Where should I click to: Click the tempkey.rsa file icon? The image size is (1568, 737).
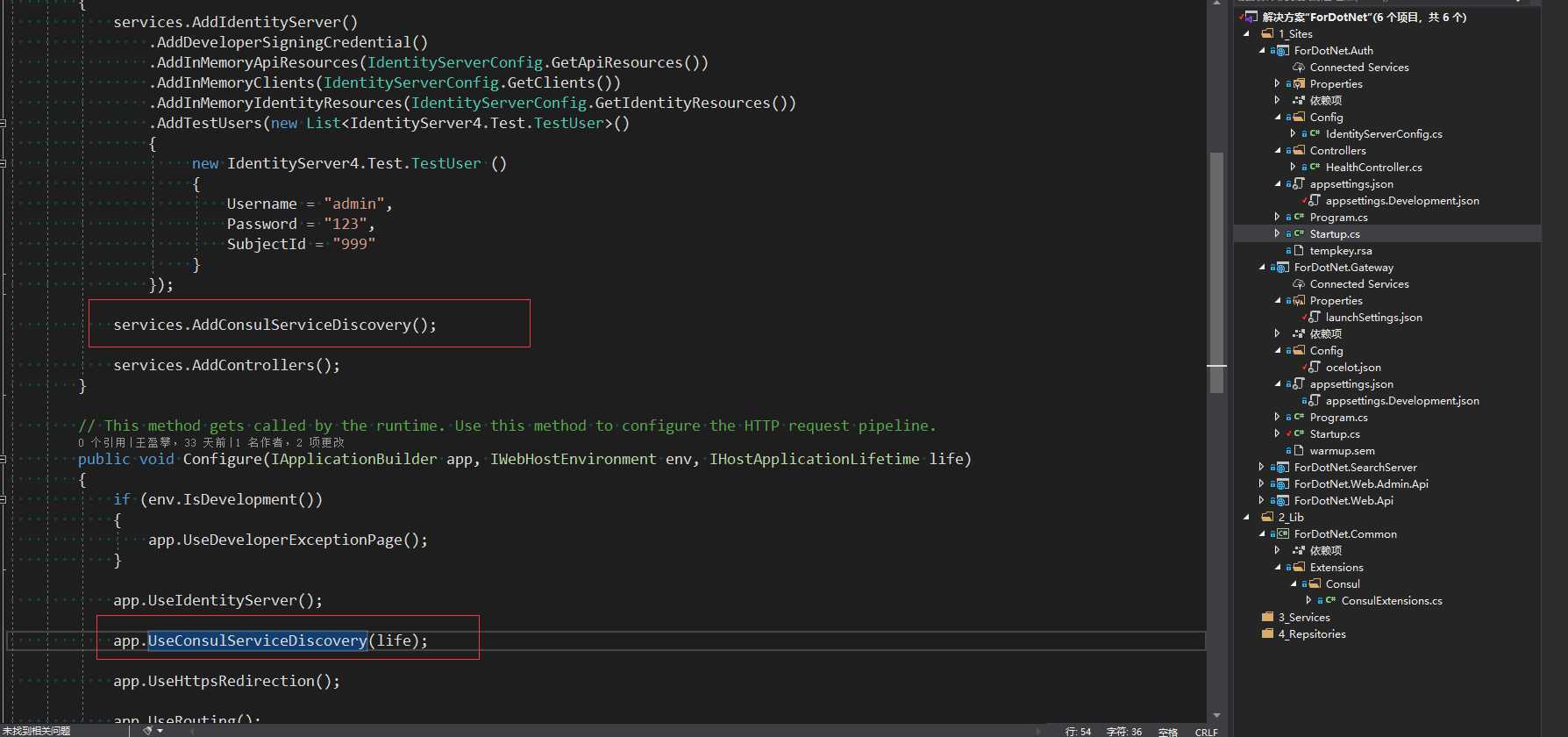point(1299,250)
